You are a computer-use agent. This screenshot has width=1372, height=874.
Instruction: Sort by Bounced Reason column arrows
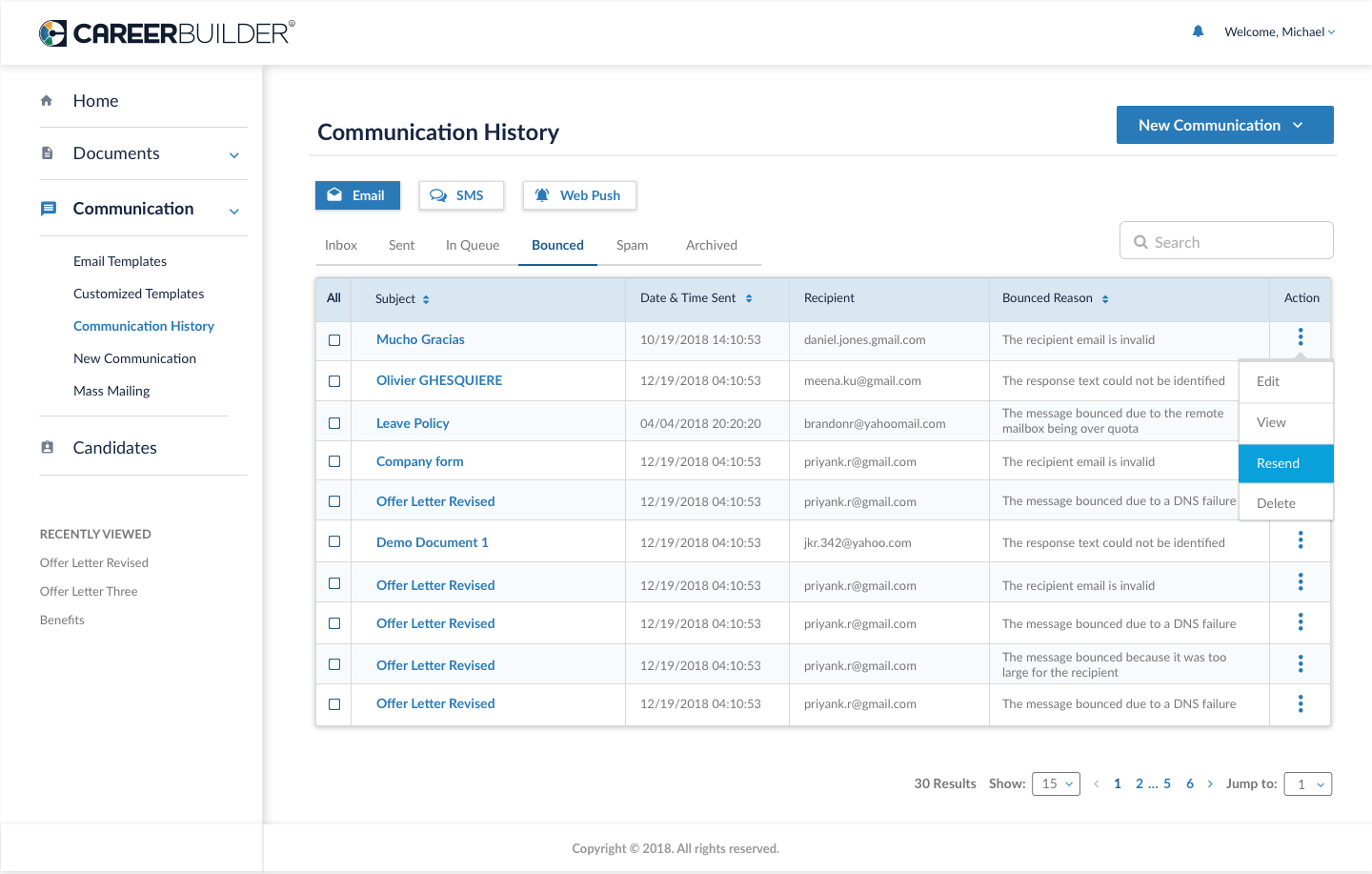(1105, 299)
